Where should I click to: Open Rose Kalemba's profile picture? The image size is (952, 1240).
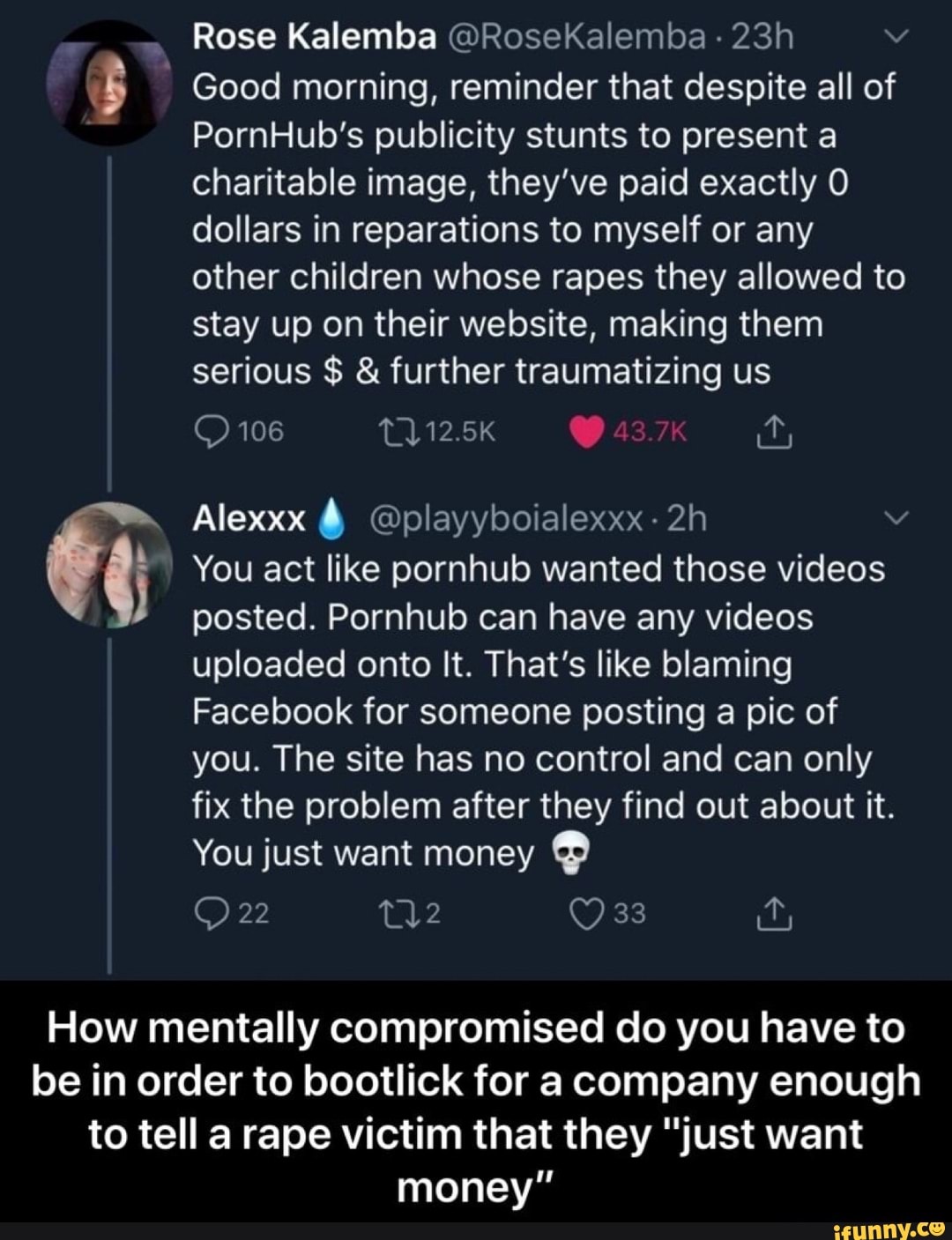pos(108,82)
